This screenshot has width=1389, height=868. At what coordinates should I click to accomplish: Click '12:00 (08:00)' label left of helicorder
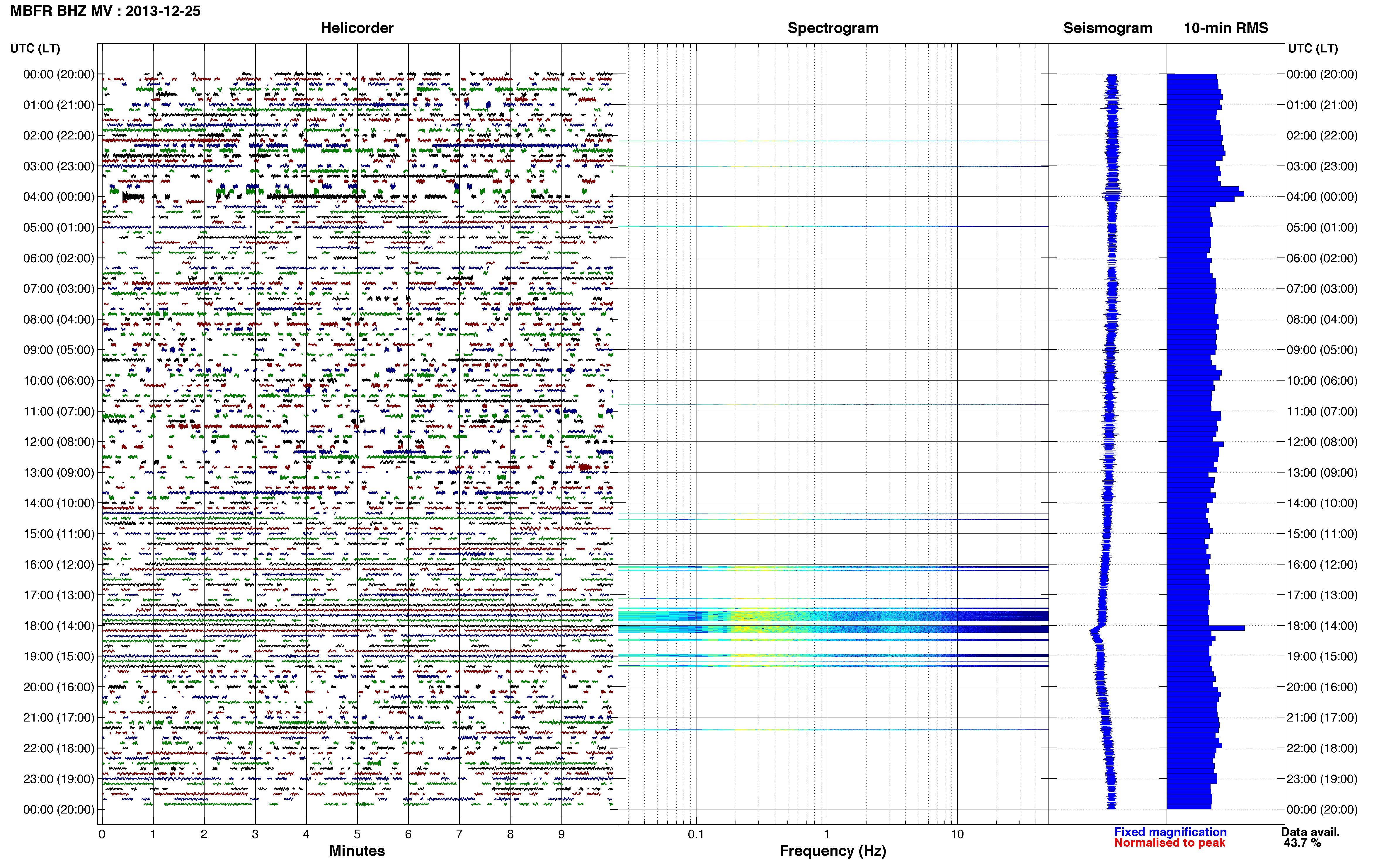[59, 441]
